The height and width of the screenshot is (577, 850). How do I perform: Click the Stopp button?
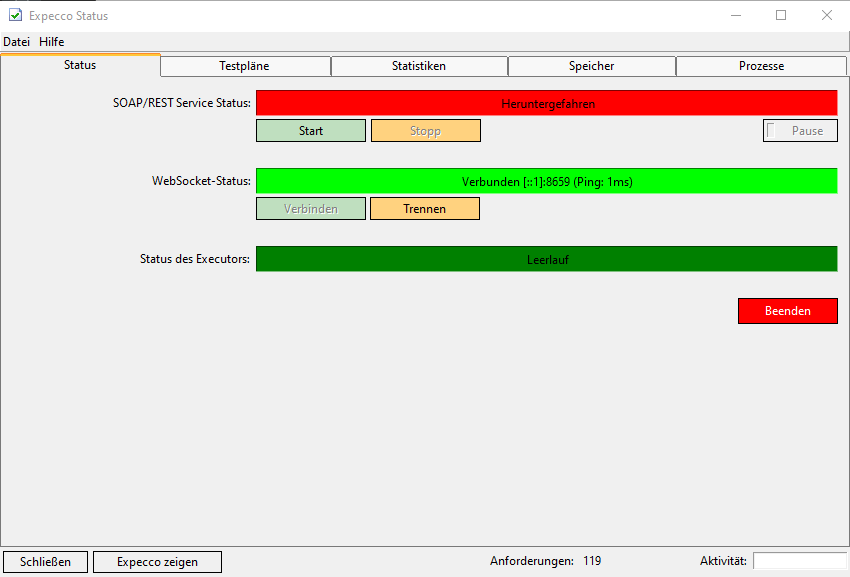(x=425, y=131)
